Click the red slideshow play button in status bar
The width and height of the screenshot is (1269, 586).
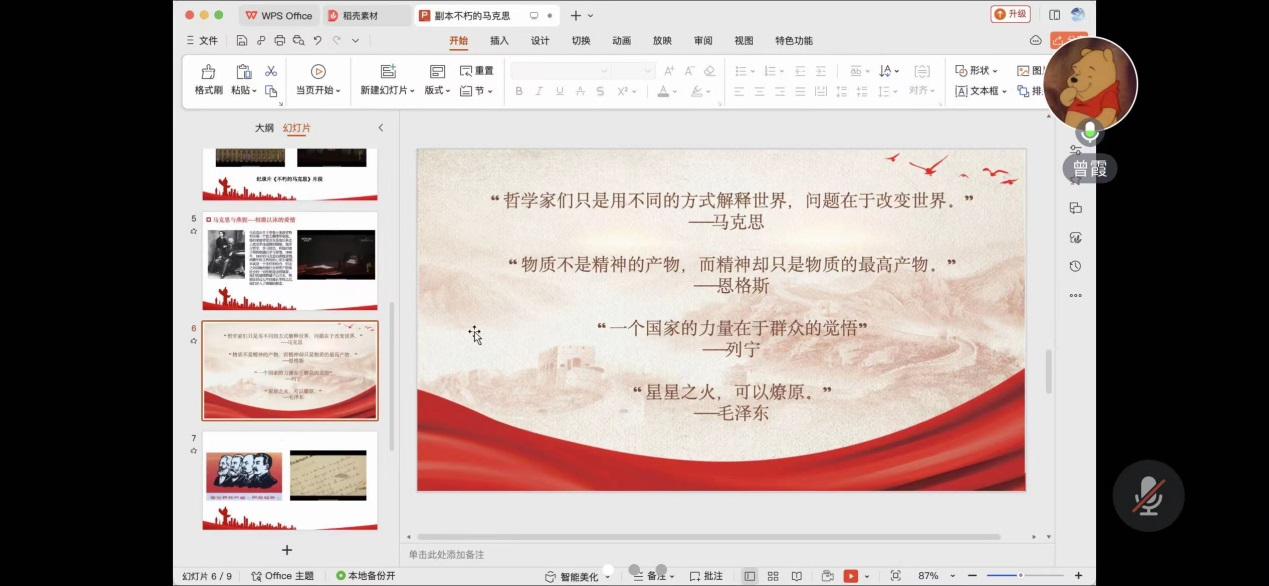pos(850,576)
